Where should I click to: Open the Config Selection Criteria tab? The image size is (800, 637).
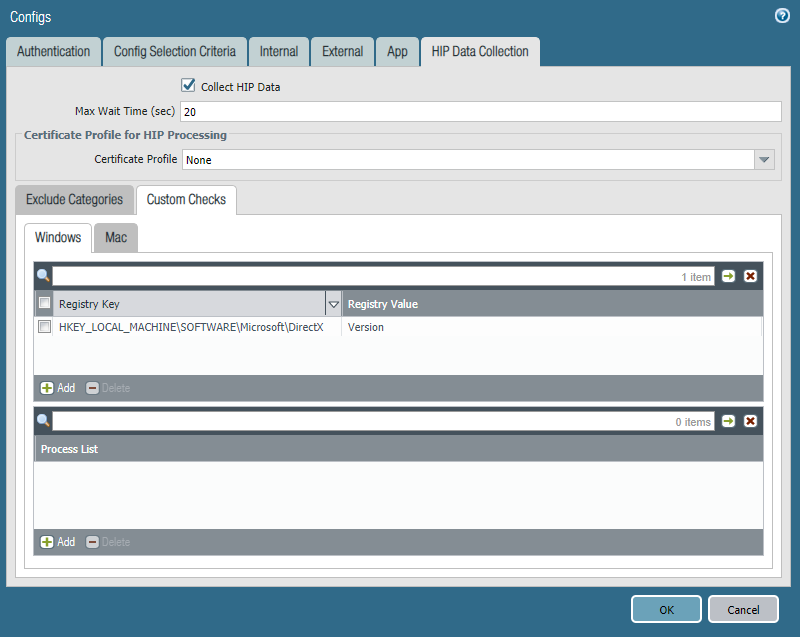coord(174,51)
